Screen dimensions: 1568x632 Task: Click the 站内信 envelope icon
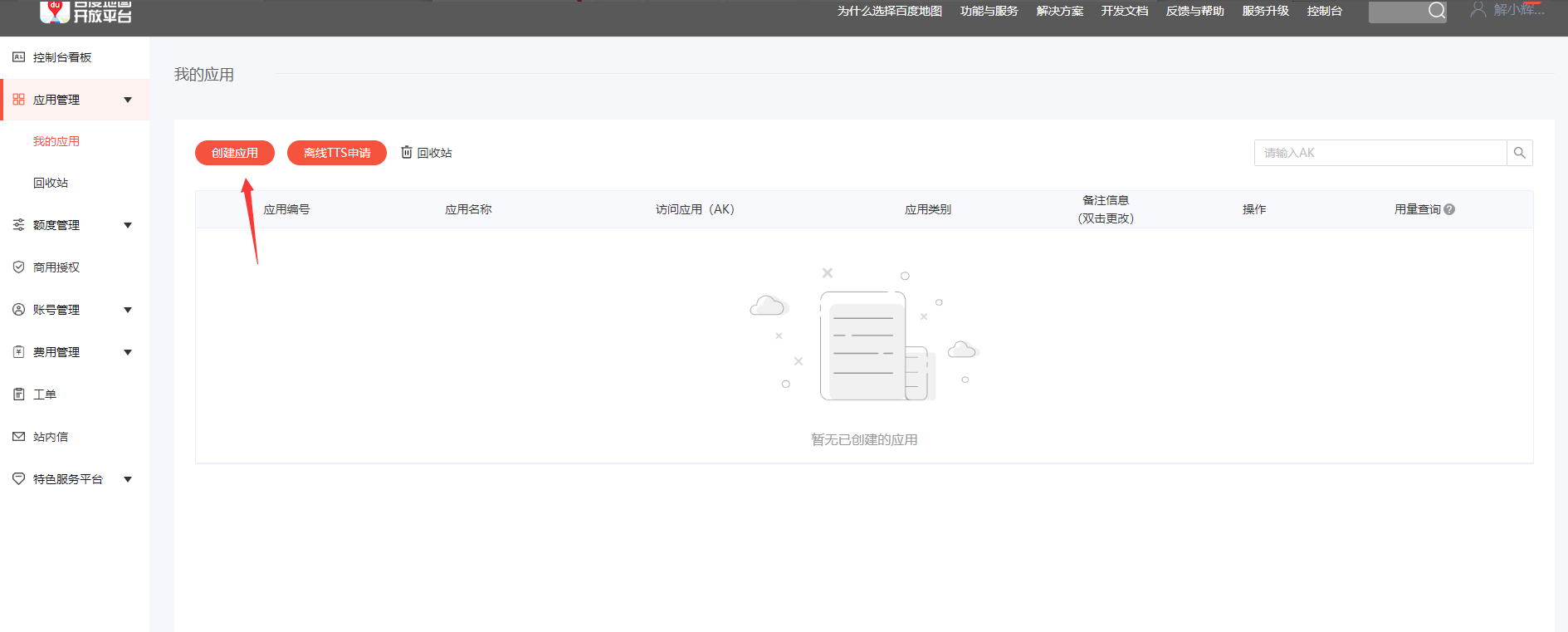[x=18, y=437]
